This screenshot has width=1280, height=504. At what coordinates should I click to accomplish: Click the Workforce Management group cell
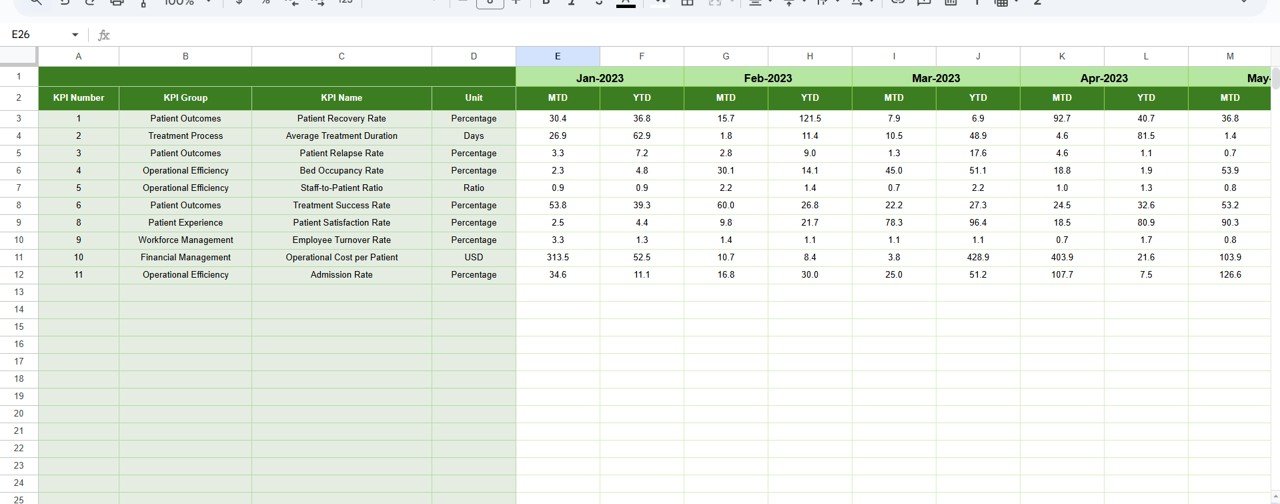[x=185, y=240]
